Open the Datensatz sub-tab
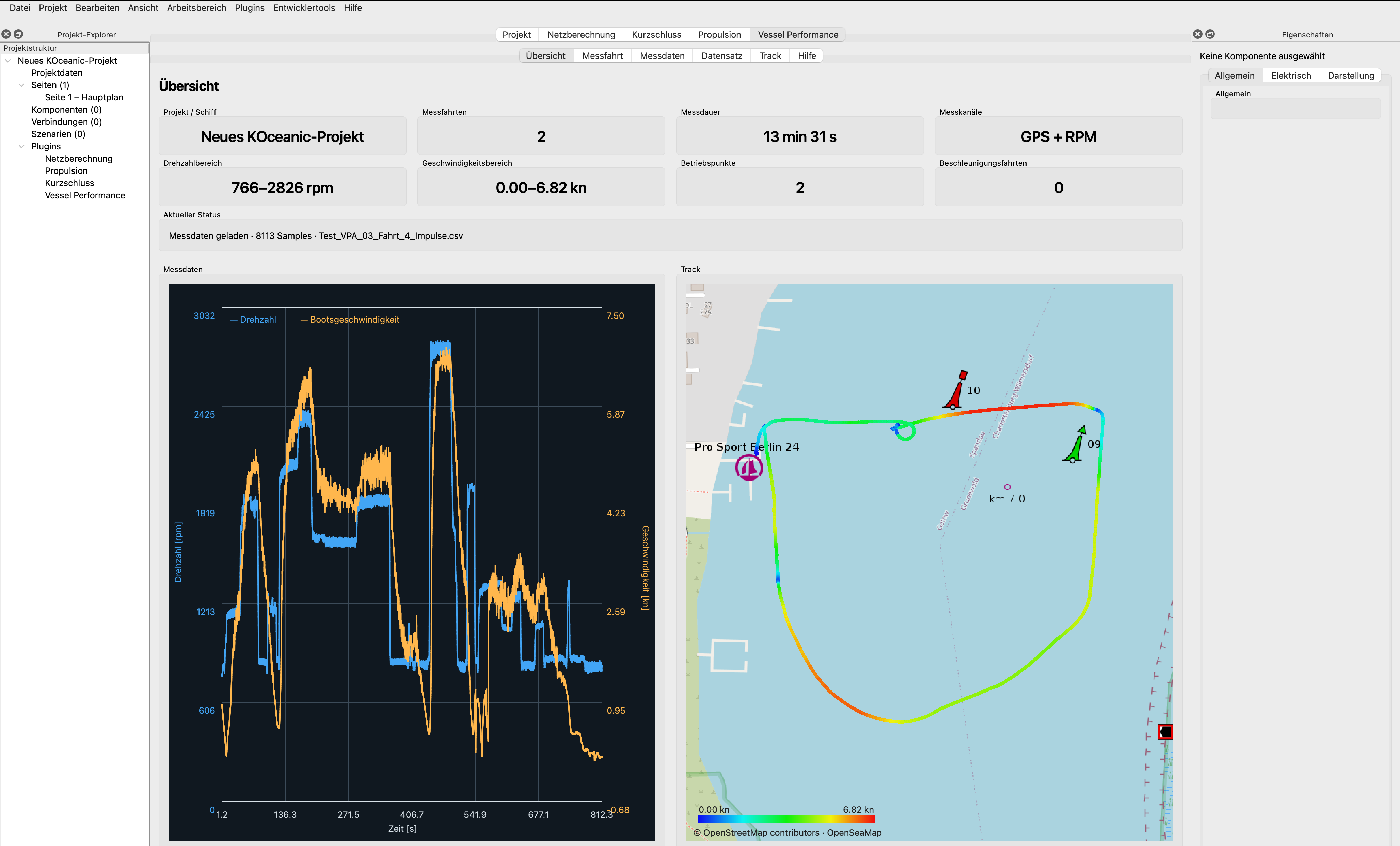1400x846 pixels. 721,56
